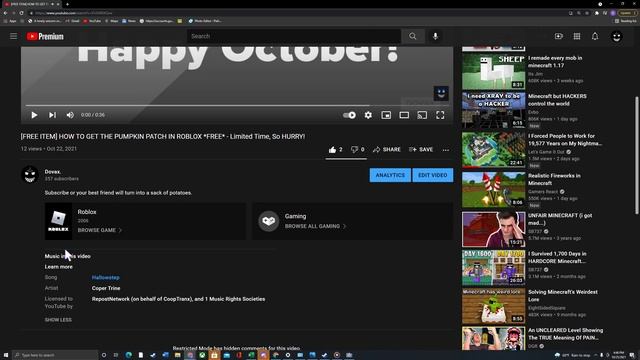Open the YouTube guide hamburger menu
The image size is (640, 360).
tap(13, 36)
